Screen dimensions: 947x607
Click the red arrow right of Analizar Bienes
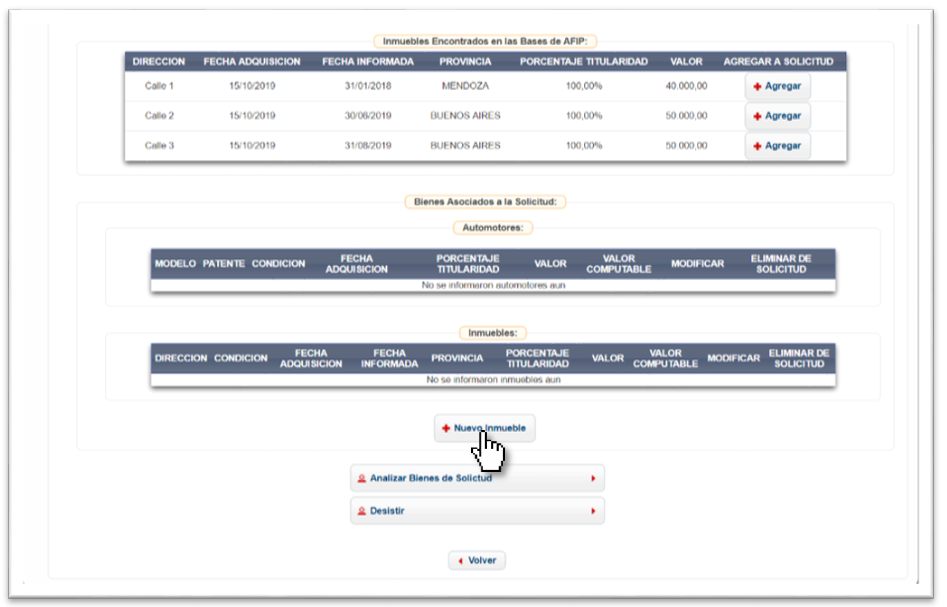593,479
